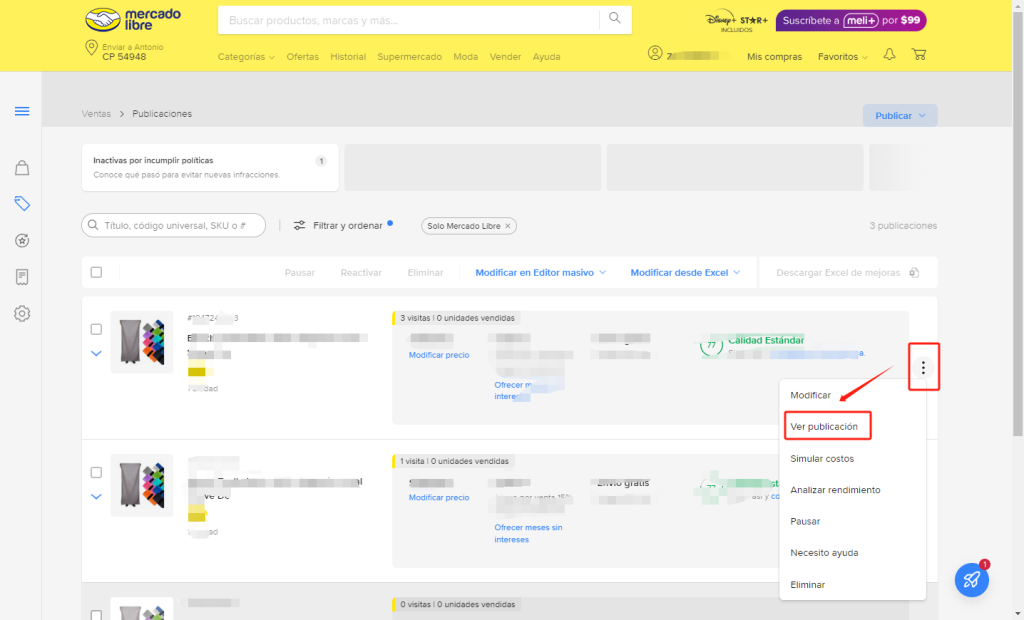Open Mis compras
Screen dimensions: 1024x620
point(775,57)
